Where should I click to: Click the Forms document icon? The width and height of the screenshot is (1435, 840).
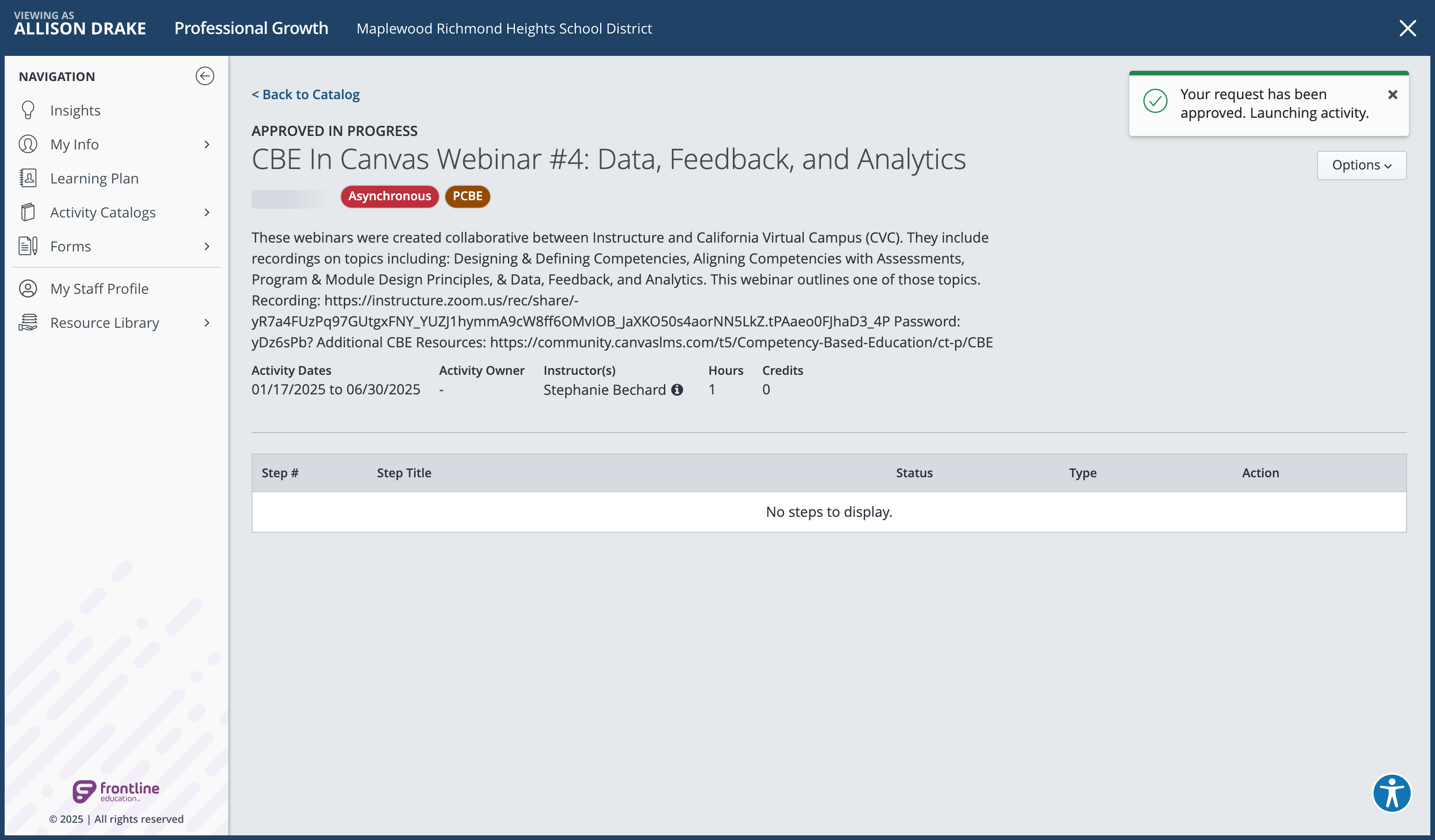[28, 246]
